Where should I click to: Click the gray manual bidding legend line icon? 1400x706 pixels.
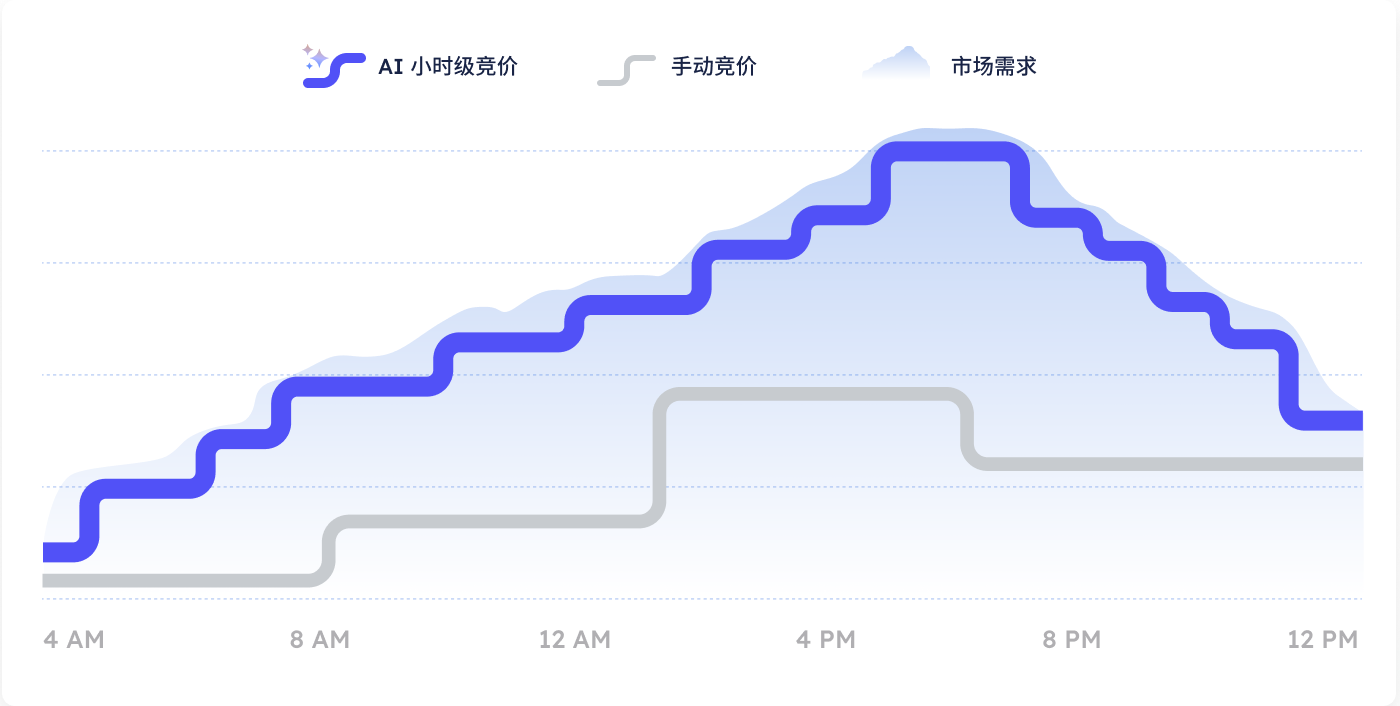[626, 69]
